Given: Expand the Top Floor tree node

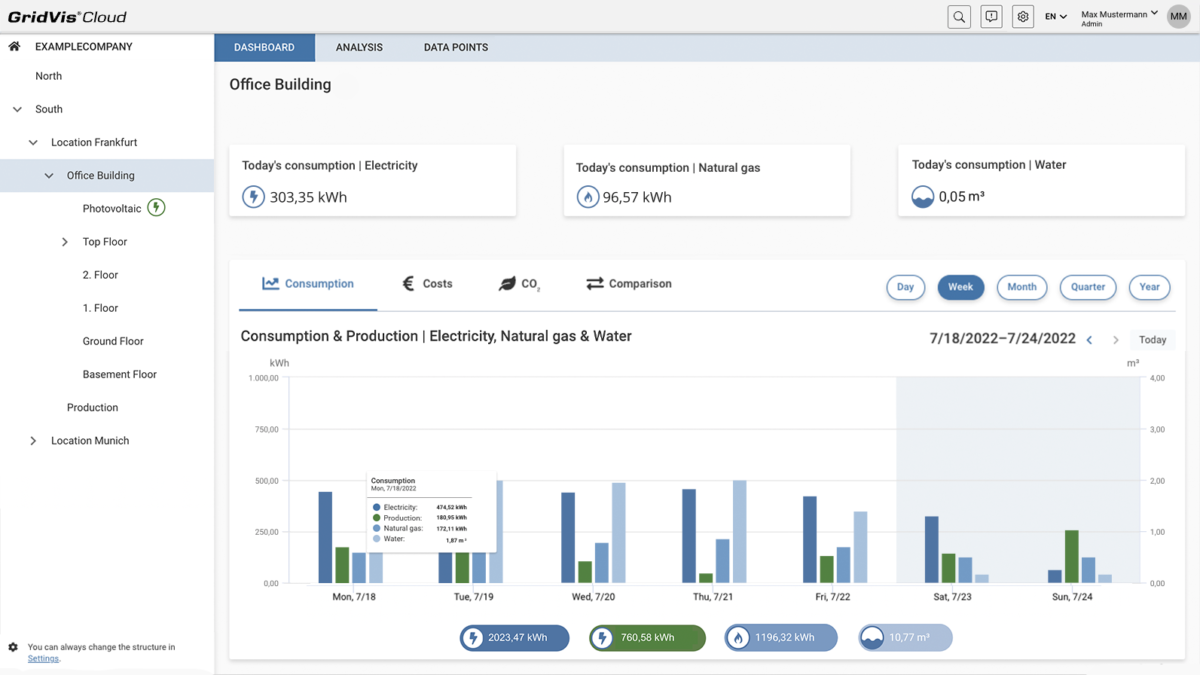Looking at the screenshot, I should pyautogui.click(x=65, y=242).
